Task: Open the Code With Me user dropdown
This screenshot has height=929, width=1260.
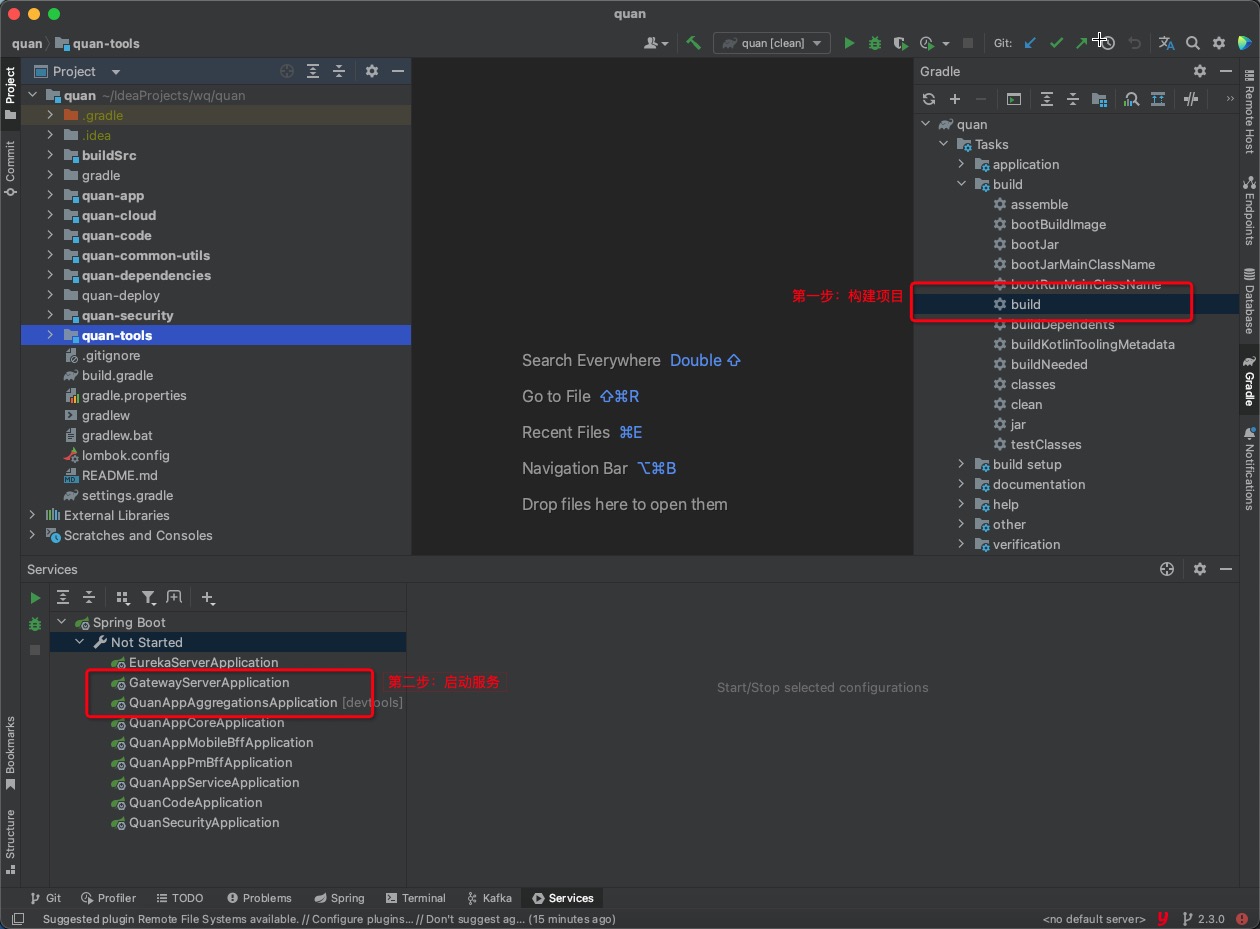Action: (656, 43)
